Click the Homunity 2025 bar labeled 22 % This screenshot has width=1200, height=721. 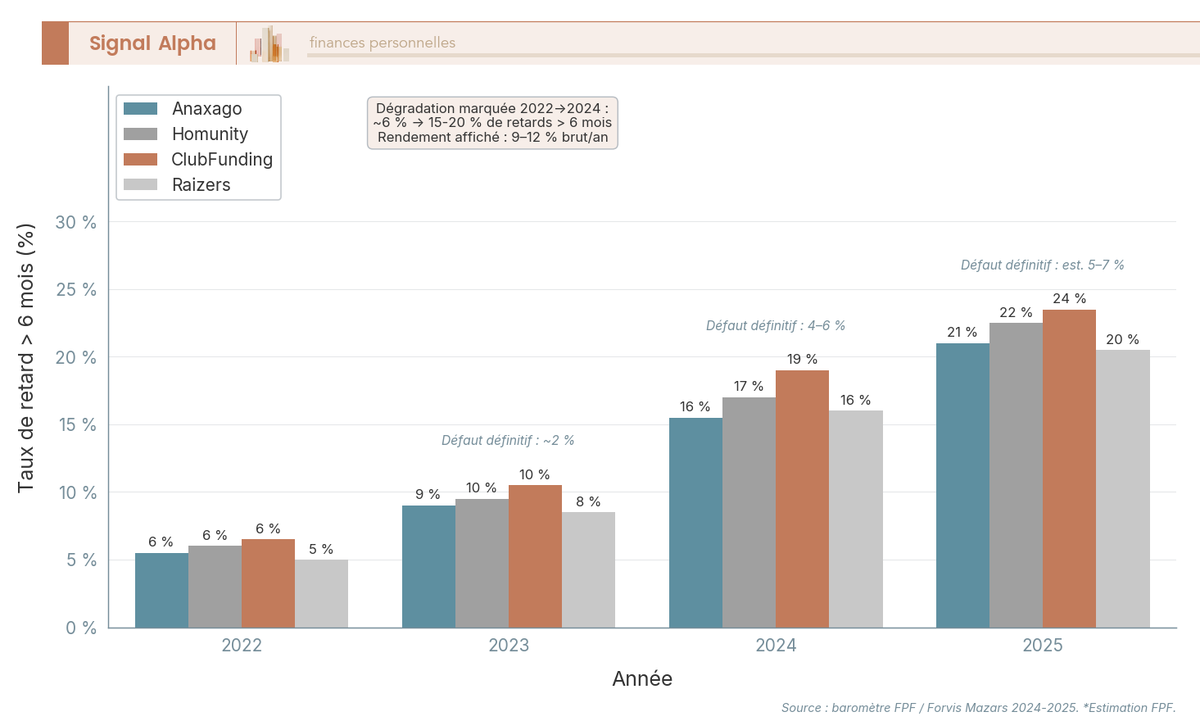1016,476
